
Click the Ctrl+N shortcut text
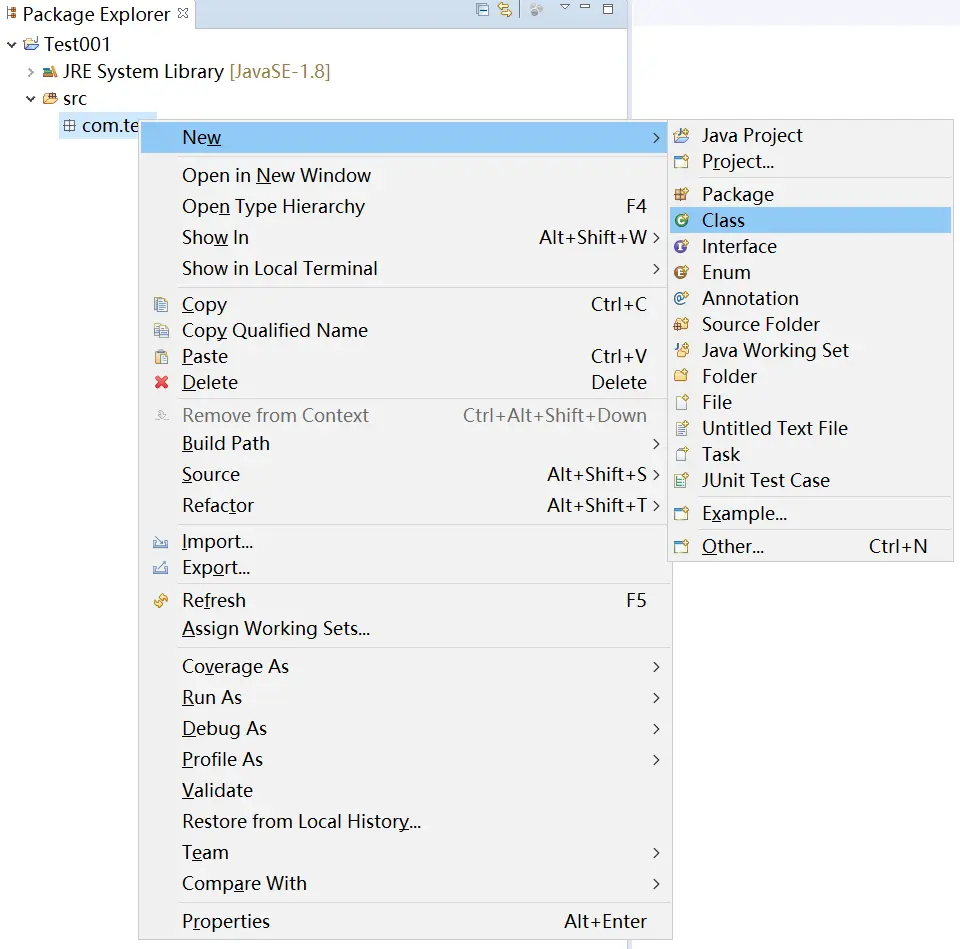898,546
